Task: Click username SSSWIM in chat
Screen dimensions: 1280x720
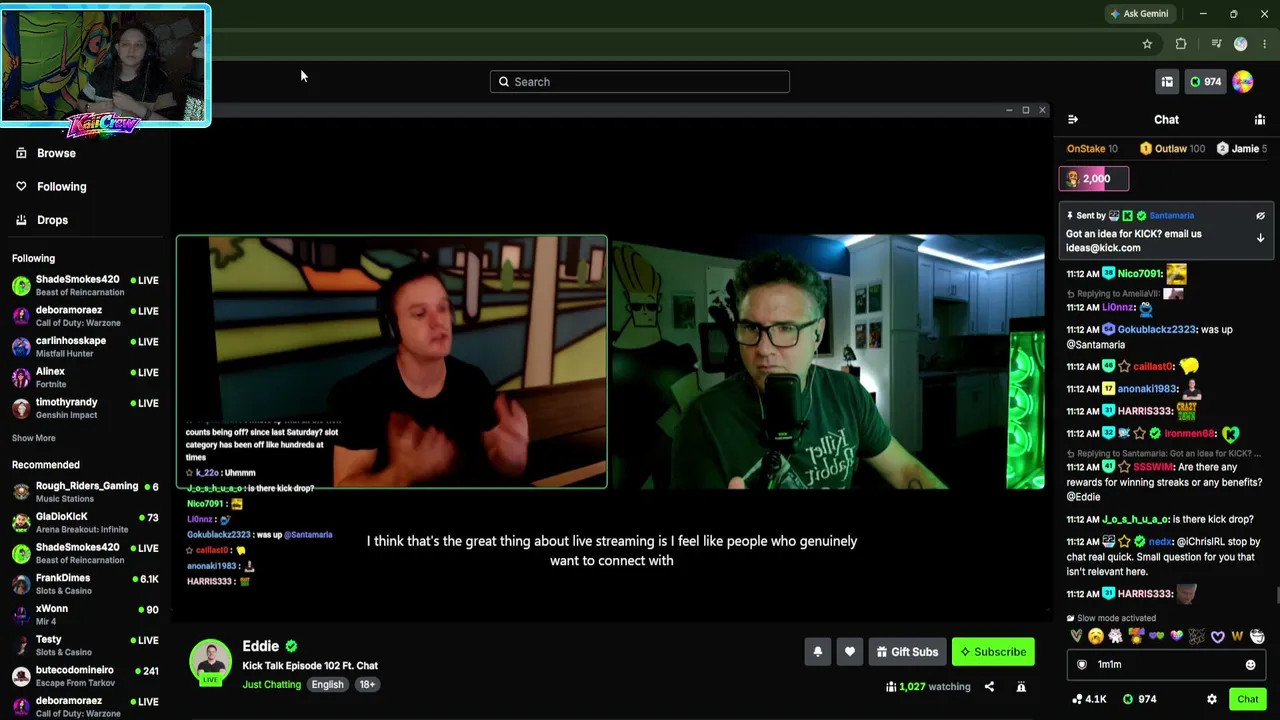Action: point(1153,467)
